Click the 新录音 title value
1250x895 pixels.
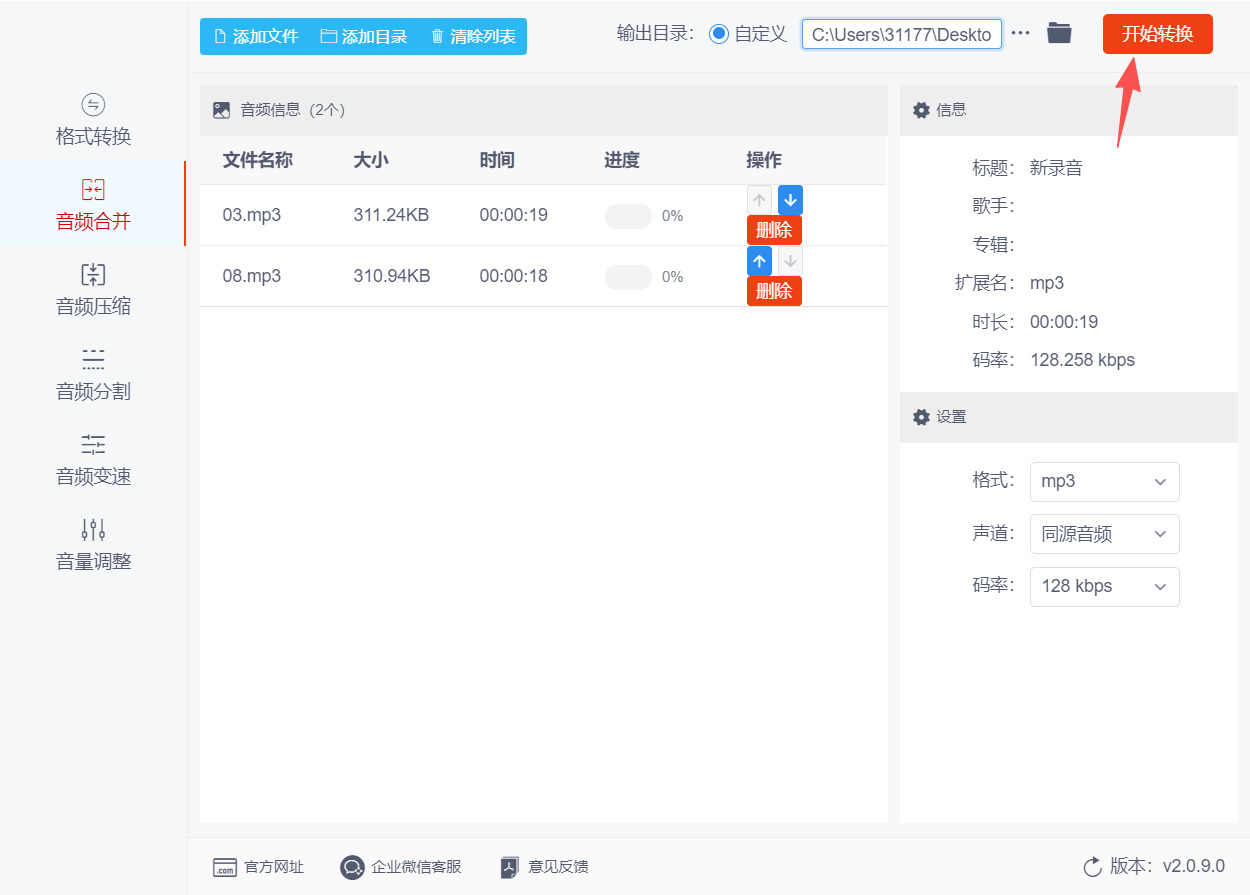tap(1056, 168)
